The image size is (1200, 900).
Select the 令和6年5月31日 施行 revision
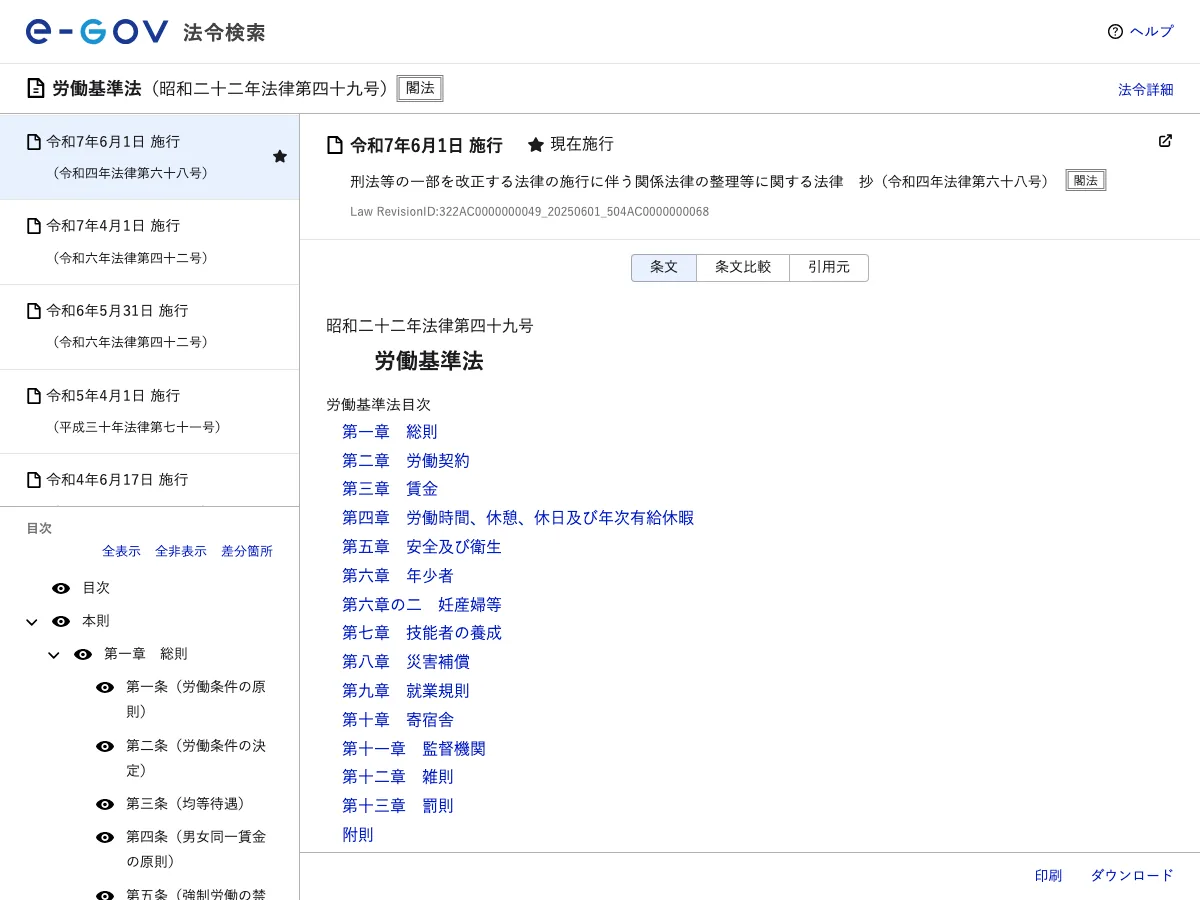click(149, 327)
